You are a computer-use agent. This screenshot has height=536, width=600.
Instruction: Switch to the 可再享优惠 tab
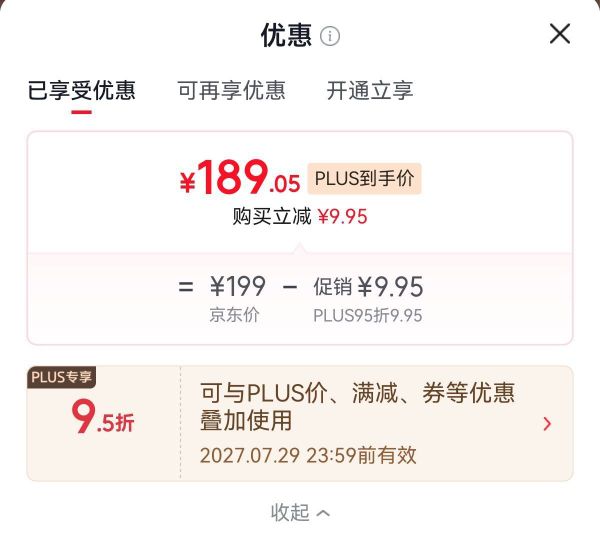pos(232,90)
